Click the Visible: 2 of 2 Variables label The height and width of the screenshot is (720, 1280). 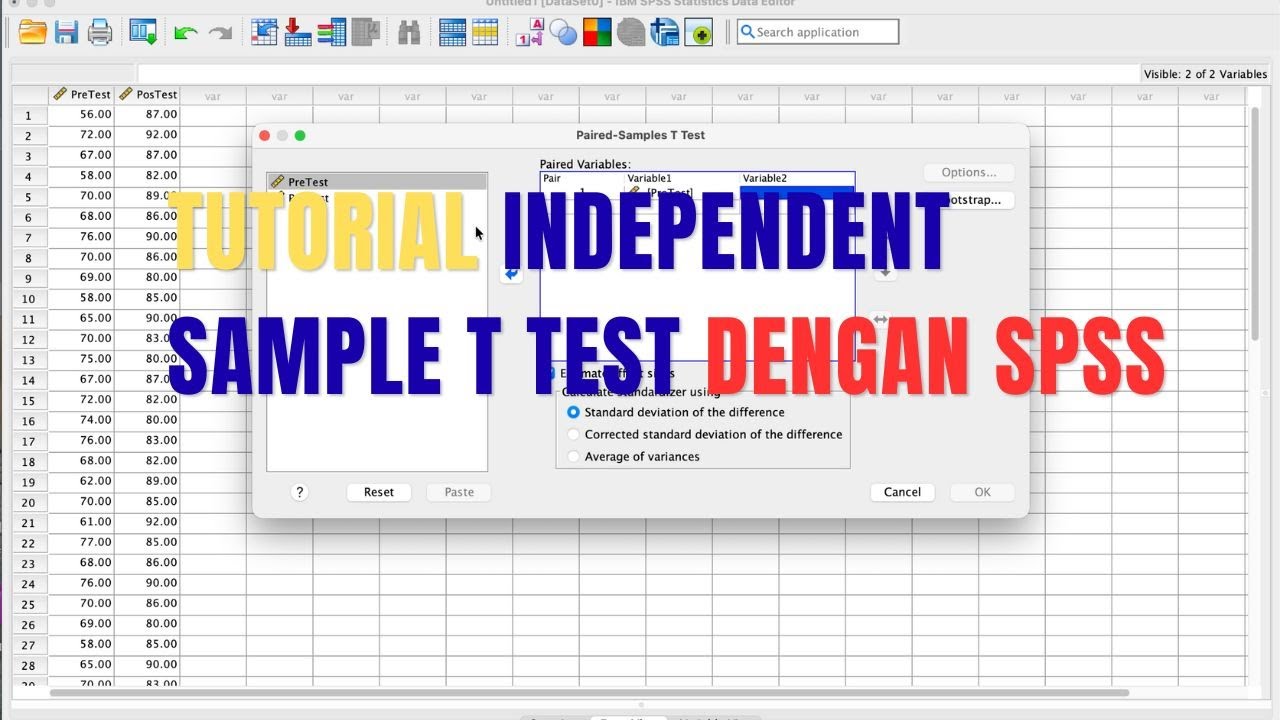[x=1205, y=74]
